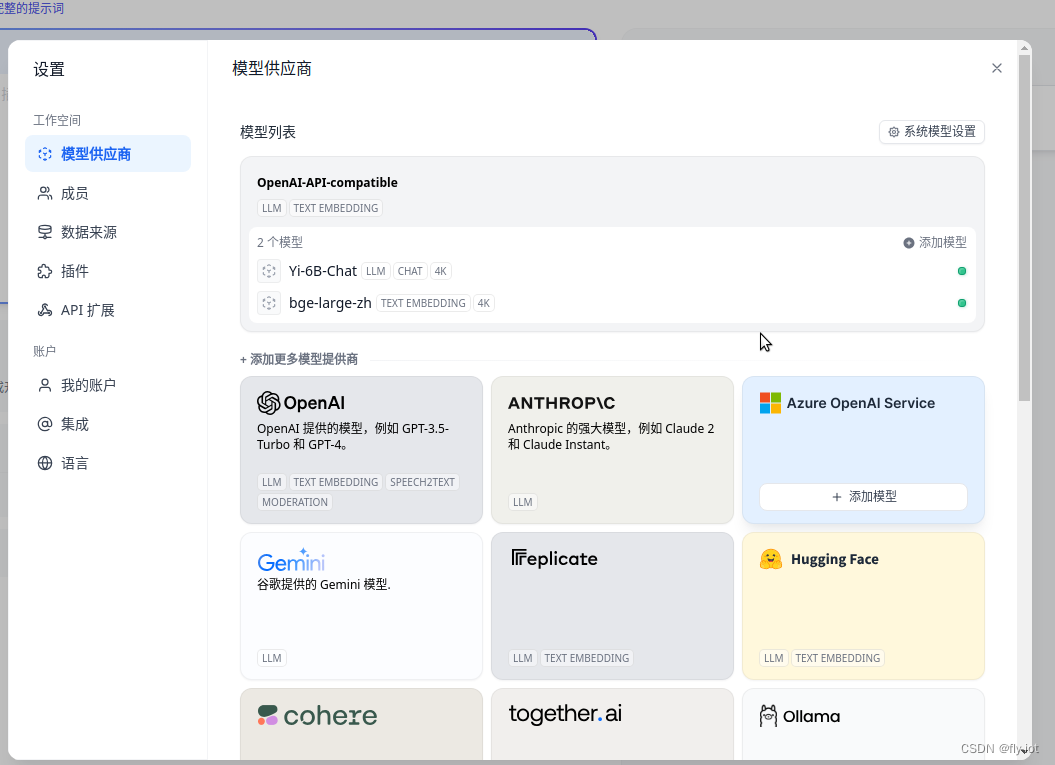Click 添加模型 in OpenAI-API-compatible card

tap(935, 242)
